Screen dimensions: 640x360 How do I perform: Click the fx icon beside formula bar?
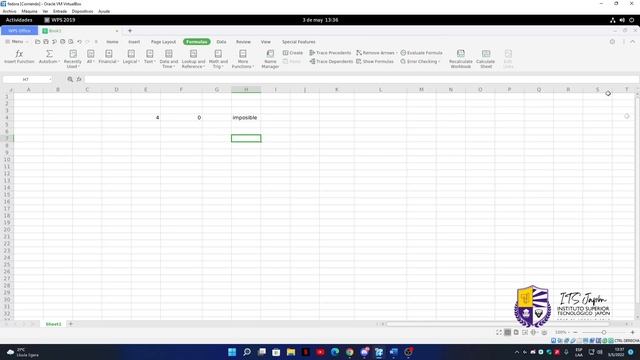click(x=79, y=79)
